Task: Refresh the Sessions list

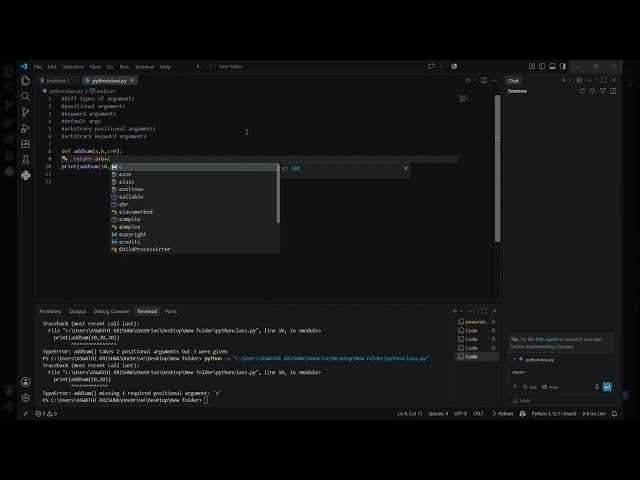Action: pyautogui.click(x=582, y=91)
